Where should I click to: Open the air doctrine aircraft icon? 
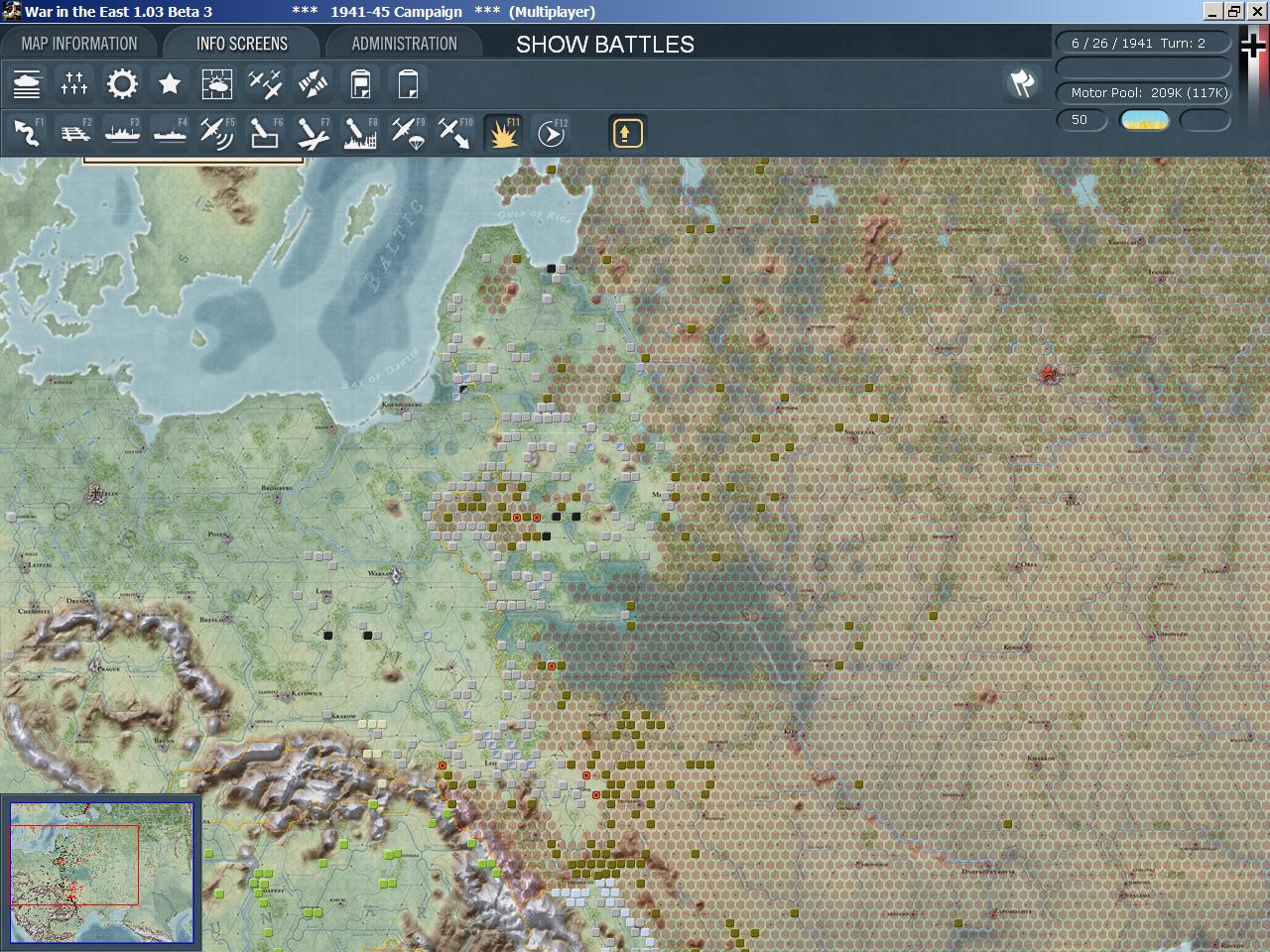(x=265, y=84)
